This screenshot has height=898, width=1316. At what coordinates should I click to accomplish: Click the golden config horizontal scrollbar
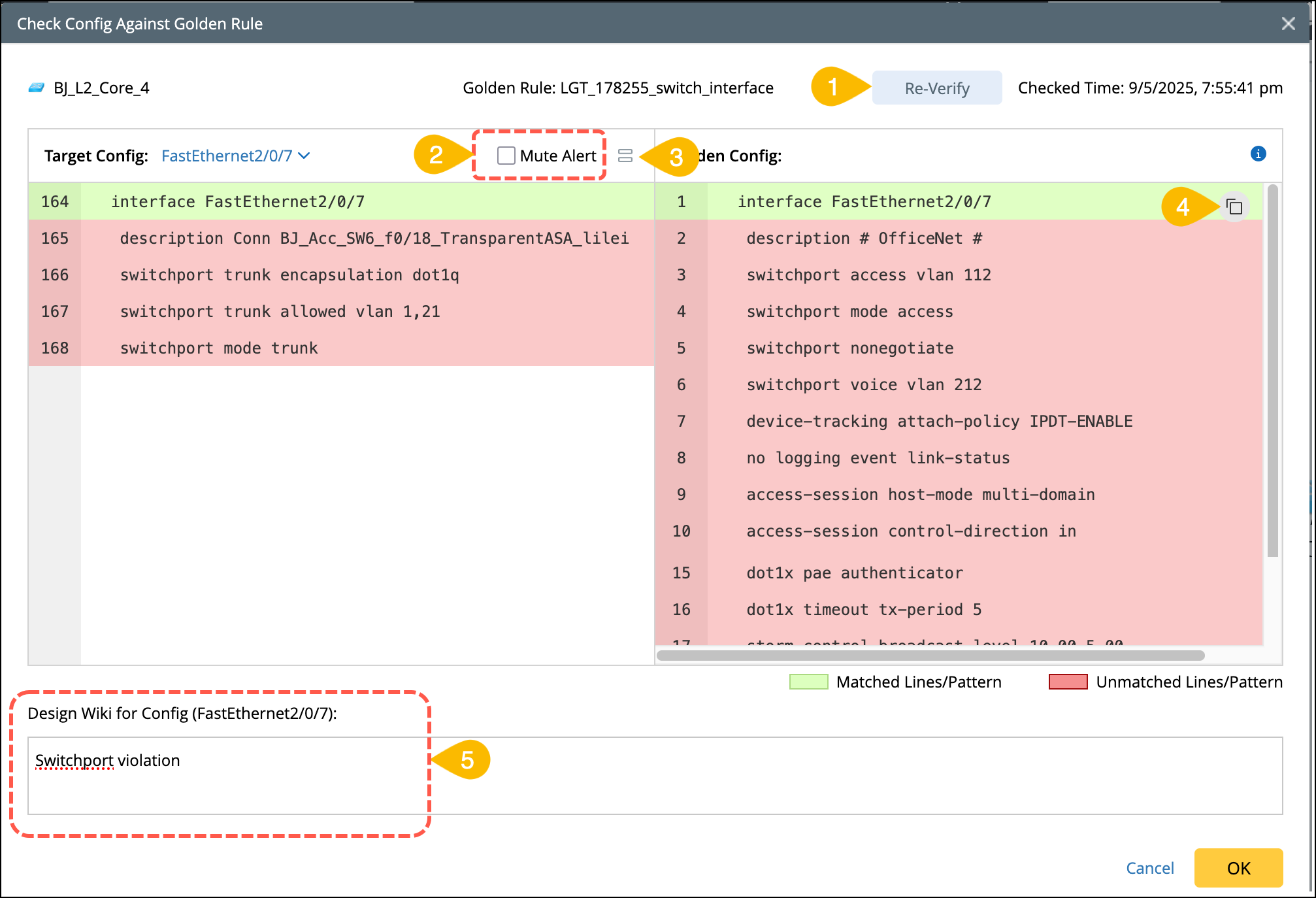(930, 656)
